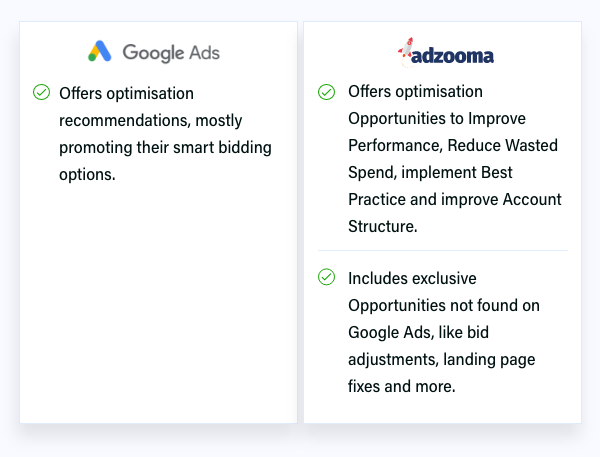This screenshot has width=600, height=457.
Task: Click the word 'Structure.' in Adzooma card
Action: click(383, 226)
